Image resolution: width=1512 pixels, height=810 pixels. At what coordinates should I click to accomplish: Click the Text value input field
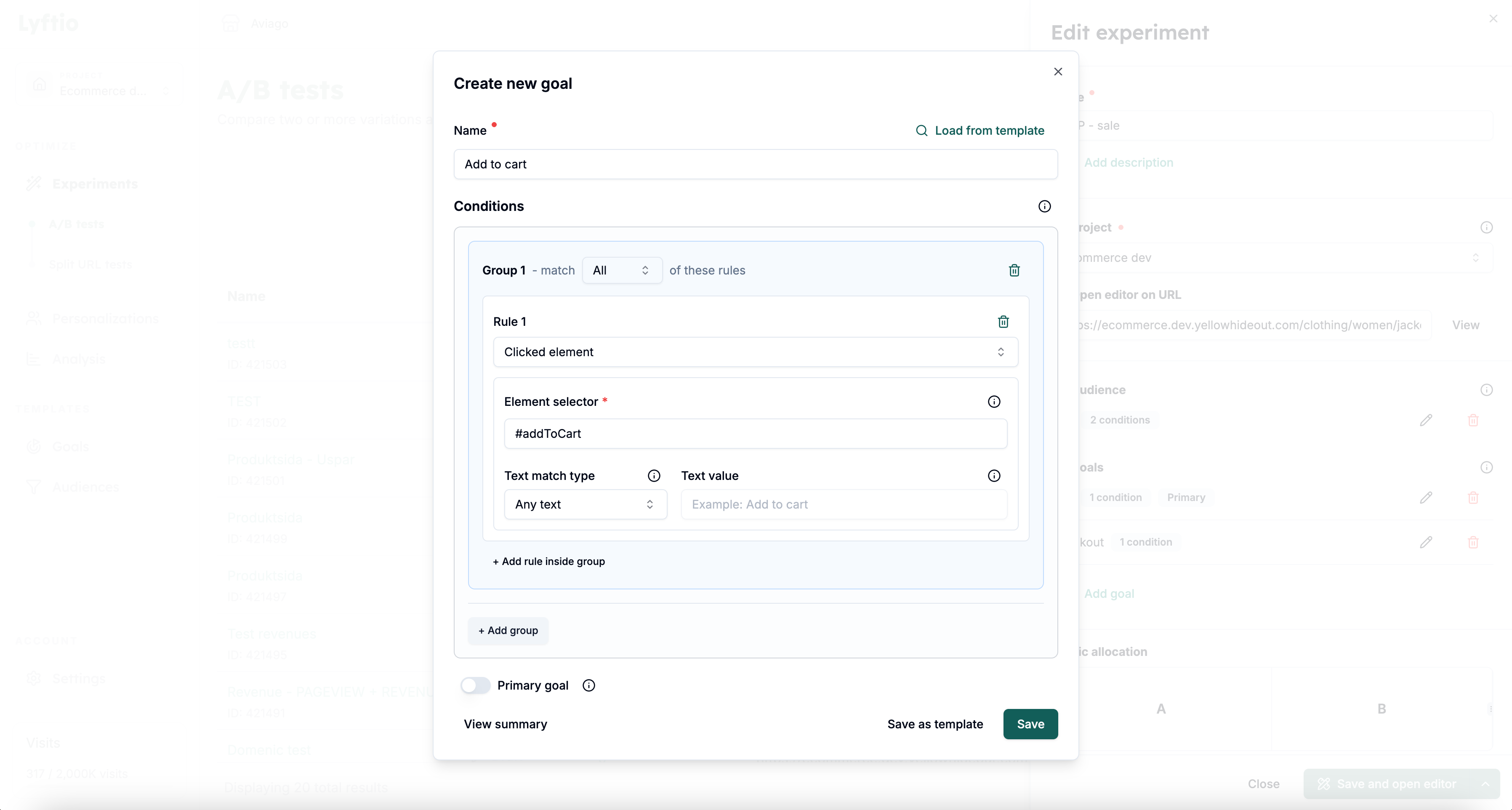pos(844,505)
